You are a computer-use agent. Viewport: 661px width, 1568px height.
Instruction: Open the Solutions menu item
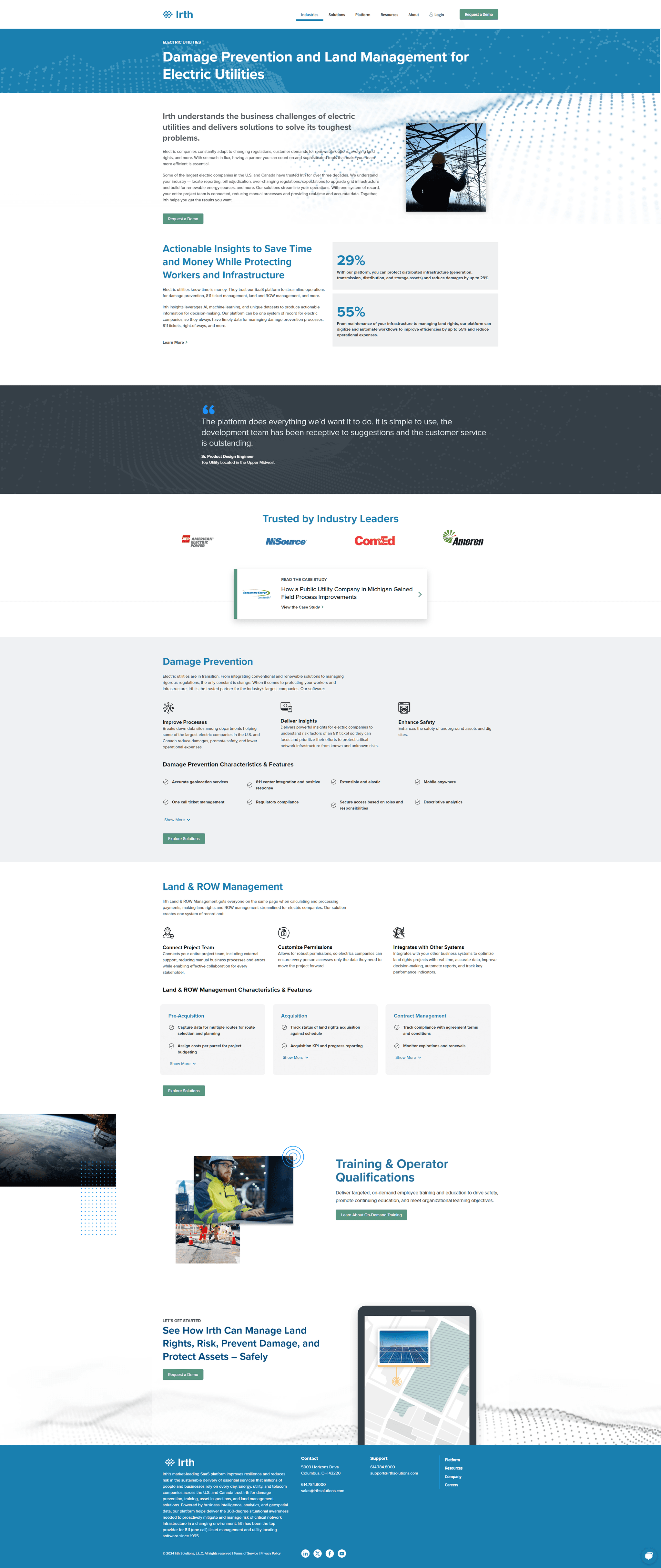(x=337, y=15)
